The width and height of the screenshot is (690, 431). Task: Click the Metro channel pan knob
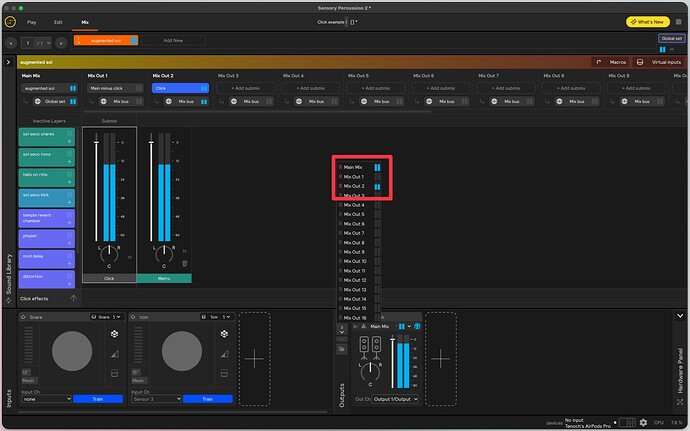[164, 253]
